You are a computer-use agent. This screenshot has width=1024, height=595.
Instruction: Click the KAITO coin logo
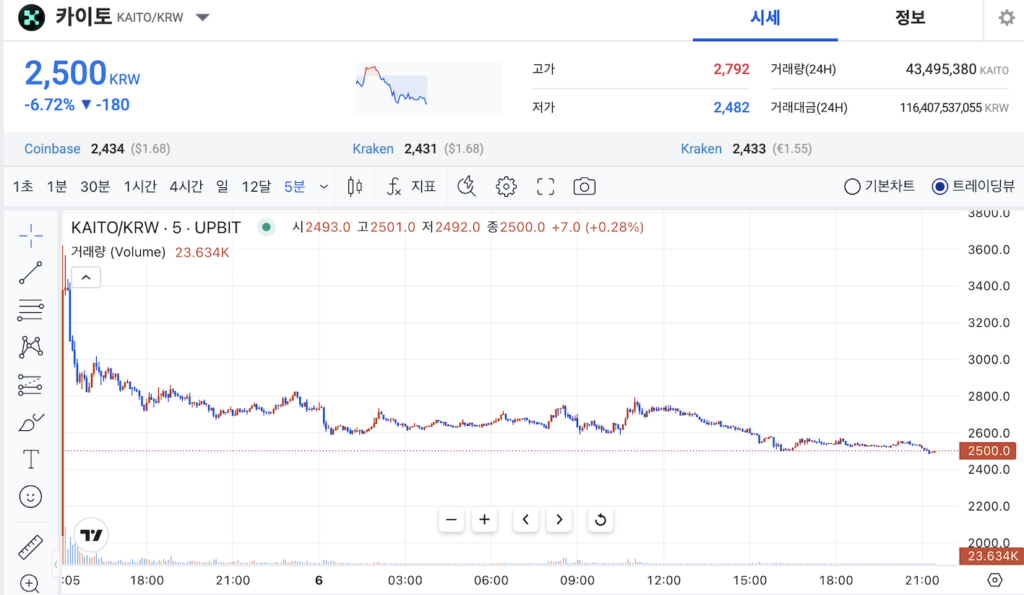(x=31, y=18)
